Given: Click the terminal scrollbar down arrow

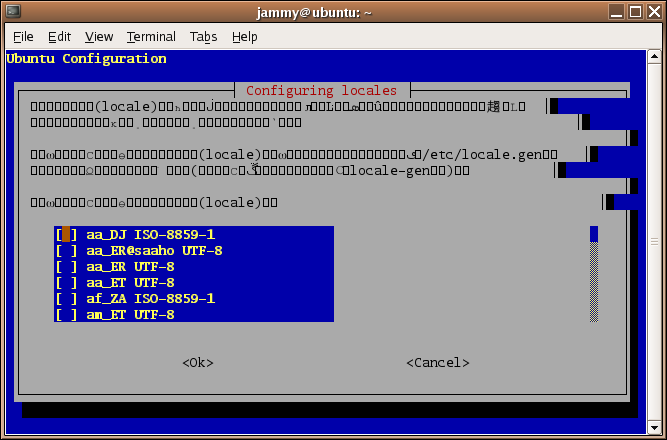Looking at the screenshot, I should pyautogui.click(x=654, y=427).
